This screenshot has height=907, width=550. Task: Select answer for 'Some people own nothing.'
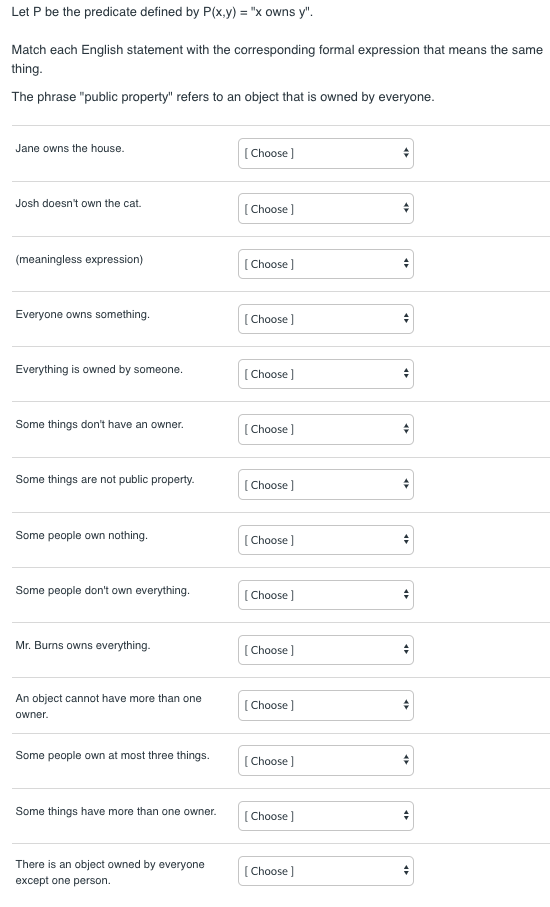[326, 540]
